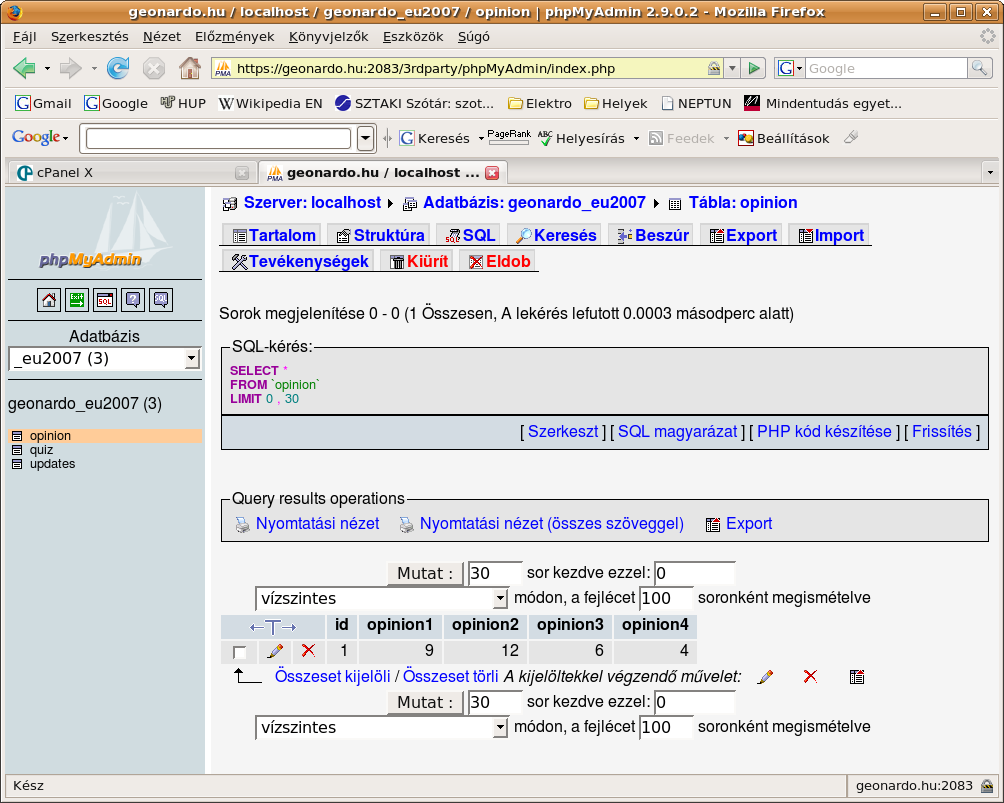Click the full texts toggle arrows icon in table header
The image size is (1004, 803).
pyautogui.click(x=273, y=626)
